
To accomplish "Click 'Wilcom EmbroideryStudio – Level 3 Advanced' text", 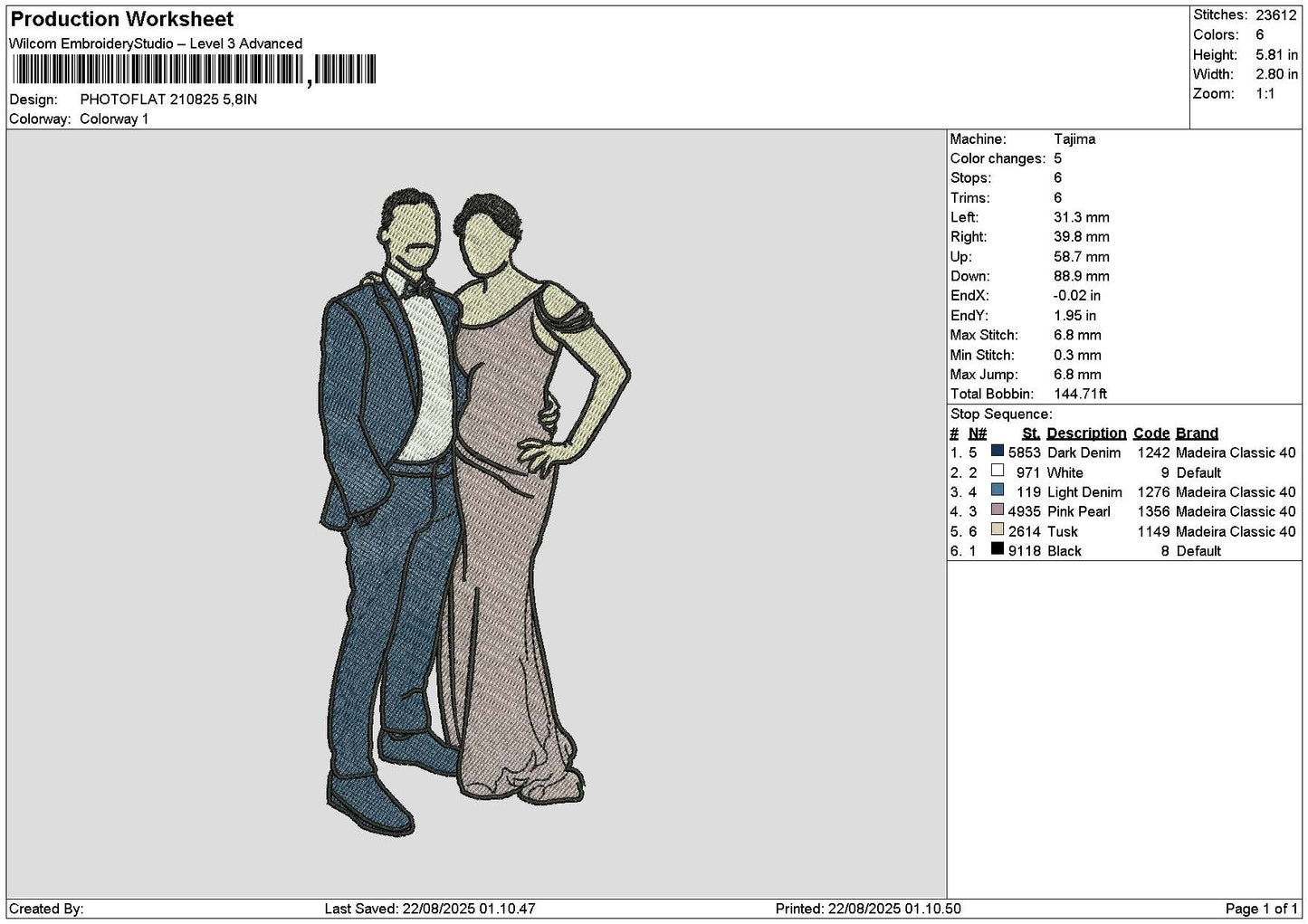I will click(156, 43).
